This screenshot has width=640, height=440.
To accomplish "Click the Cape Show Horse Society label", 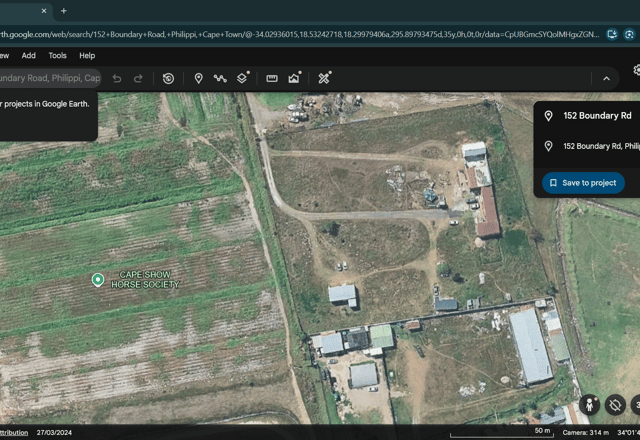I will (x=145, y=280).
